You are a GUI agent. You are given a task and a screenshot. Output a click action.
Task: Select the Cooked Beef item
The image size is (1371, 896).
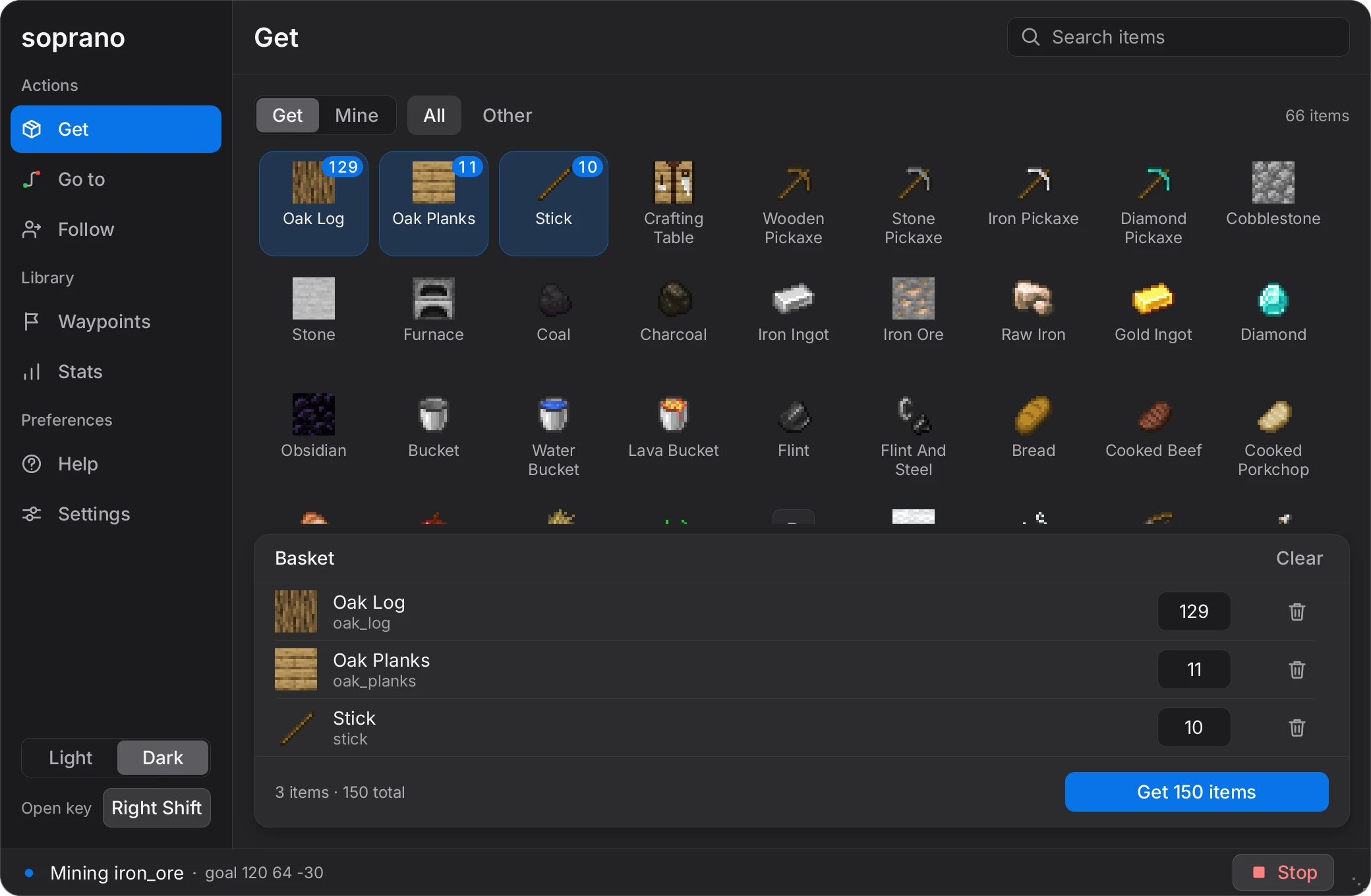(1153, 435)
